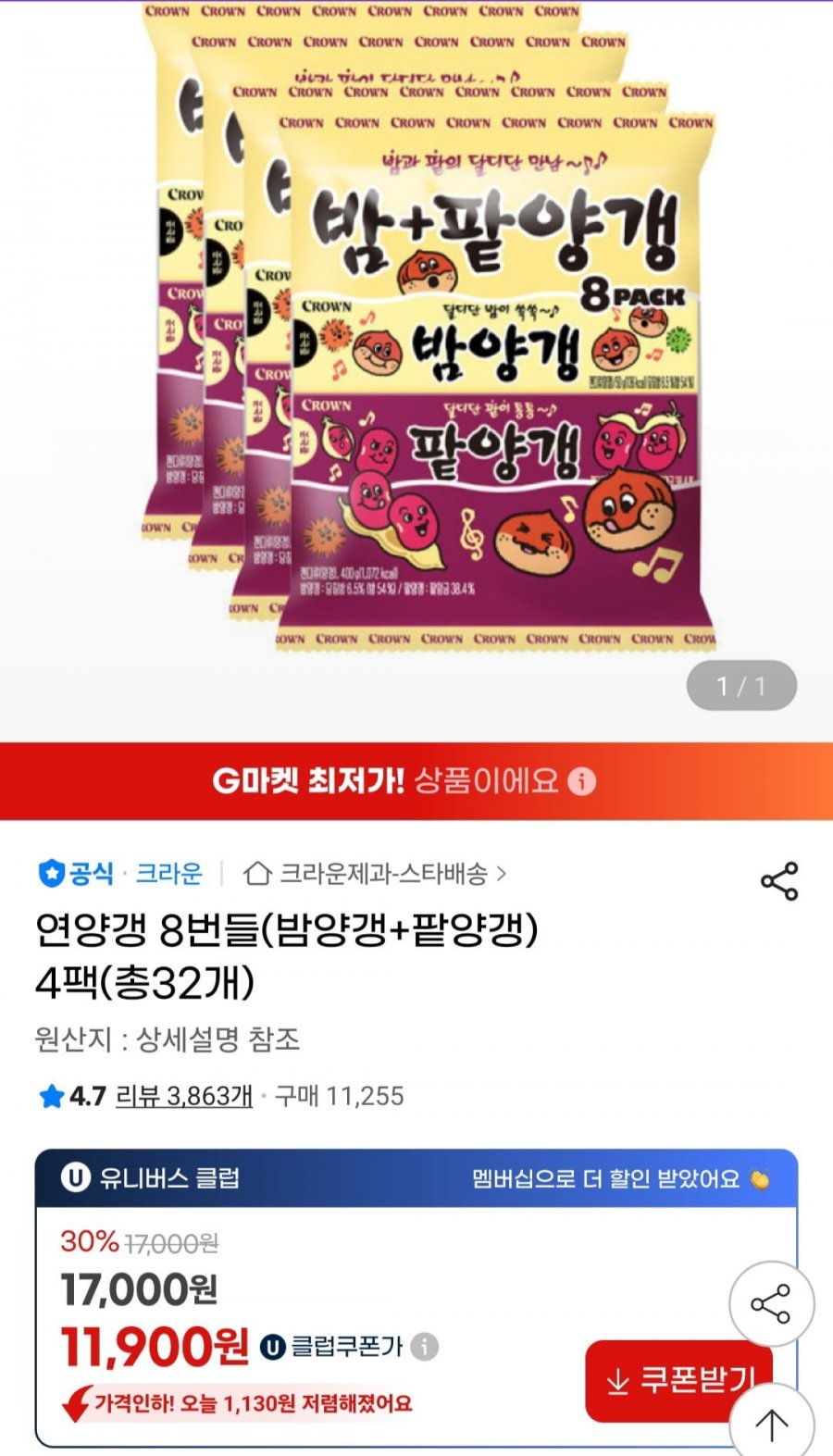Tap the download arrow on 쿠폰받기
Screen dimensions: 833x1456
(x=617, y=1382)
